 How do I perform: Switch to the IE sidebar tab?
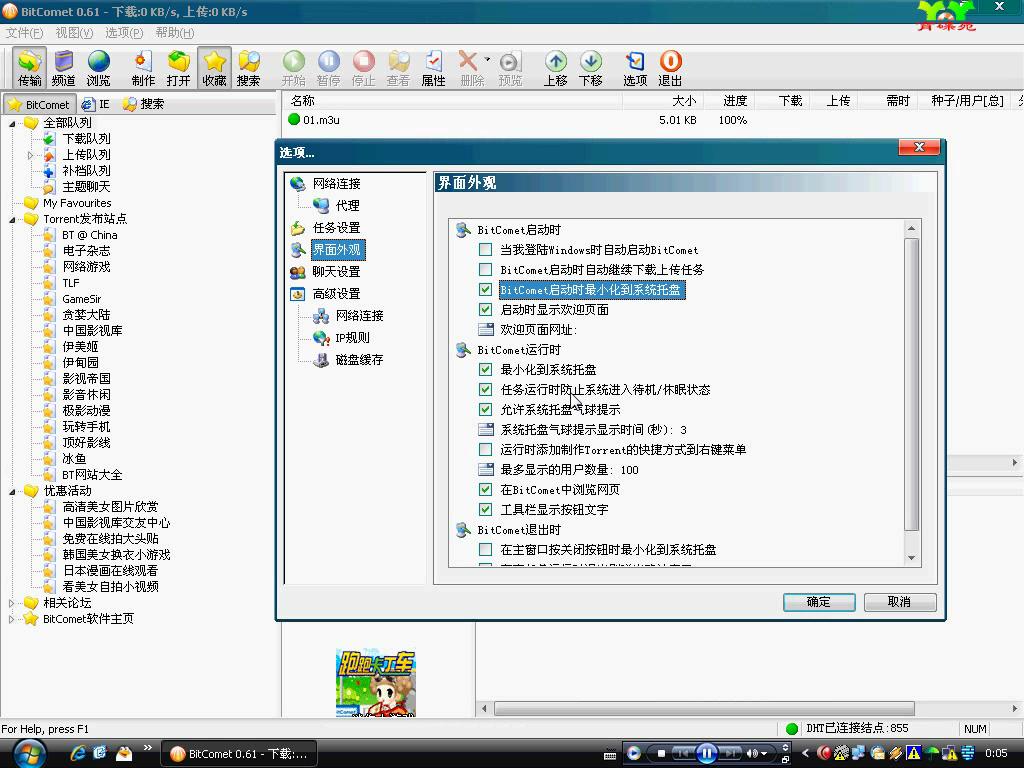[x=97, y=104]
